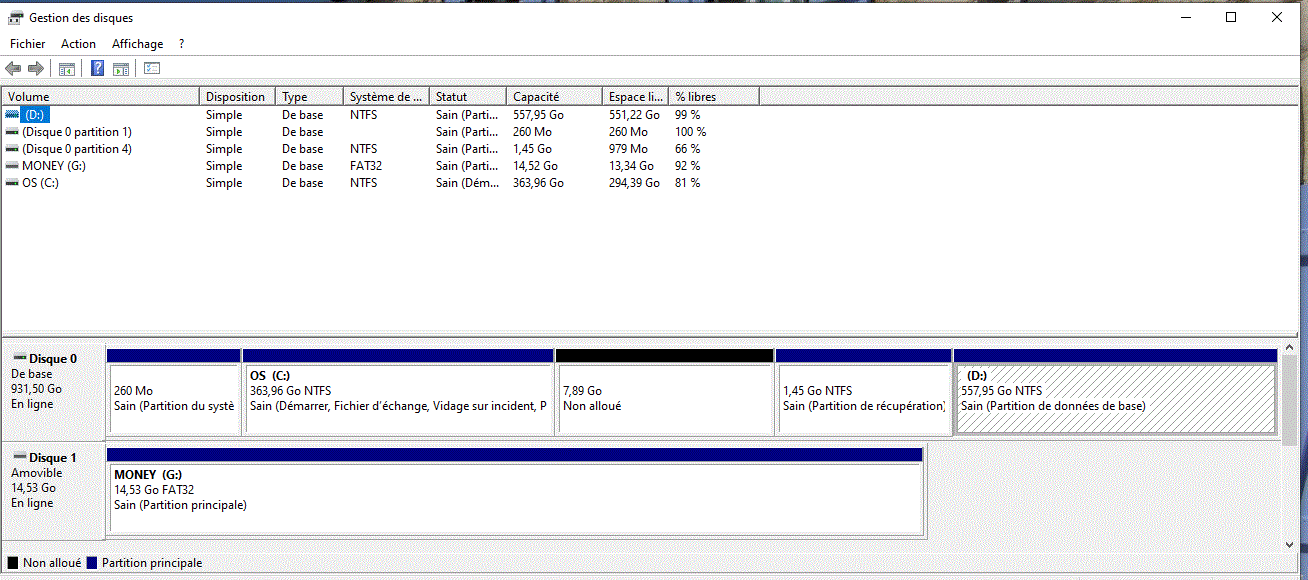Click the disk pane scrollbar up arrow
Viewport: 1308px width, 580px height.
click(x=1290, y=346)
